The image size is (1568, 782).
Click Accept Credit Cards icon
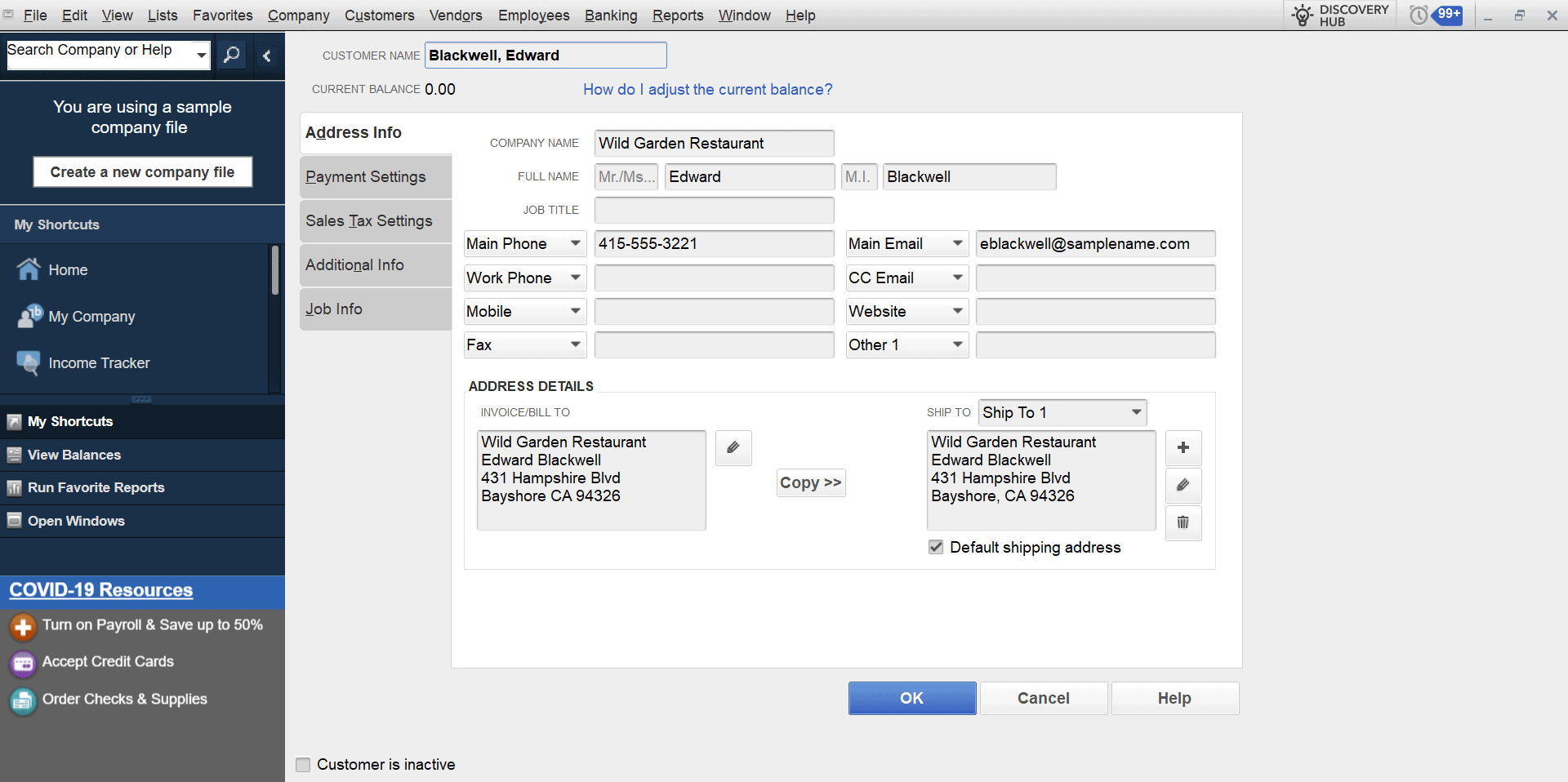coord(23,663)
